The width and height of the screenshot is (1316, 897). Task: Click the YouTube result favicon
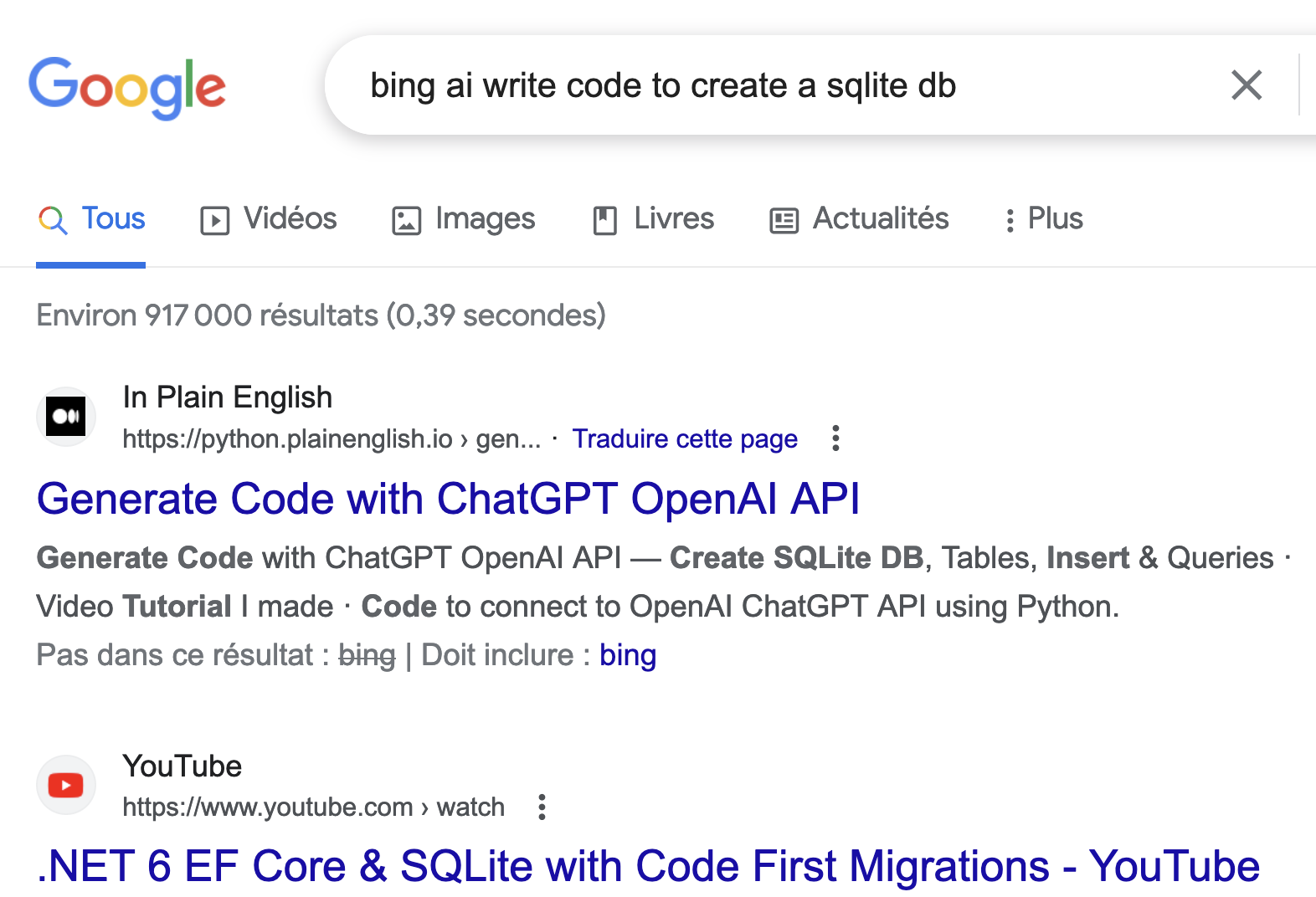click(66, 785)
